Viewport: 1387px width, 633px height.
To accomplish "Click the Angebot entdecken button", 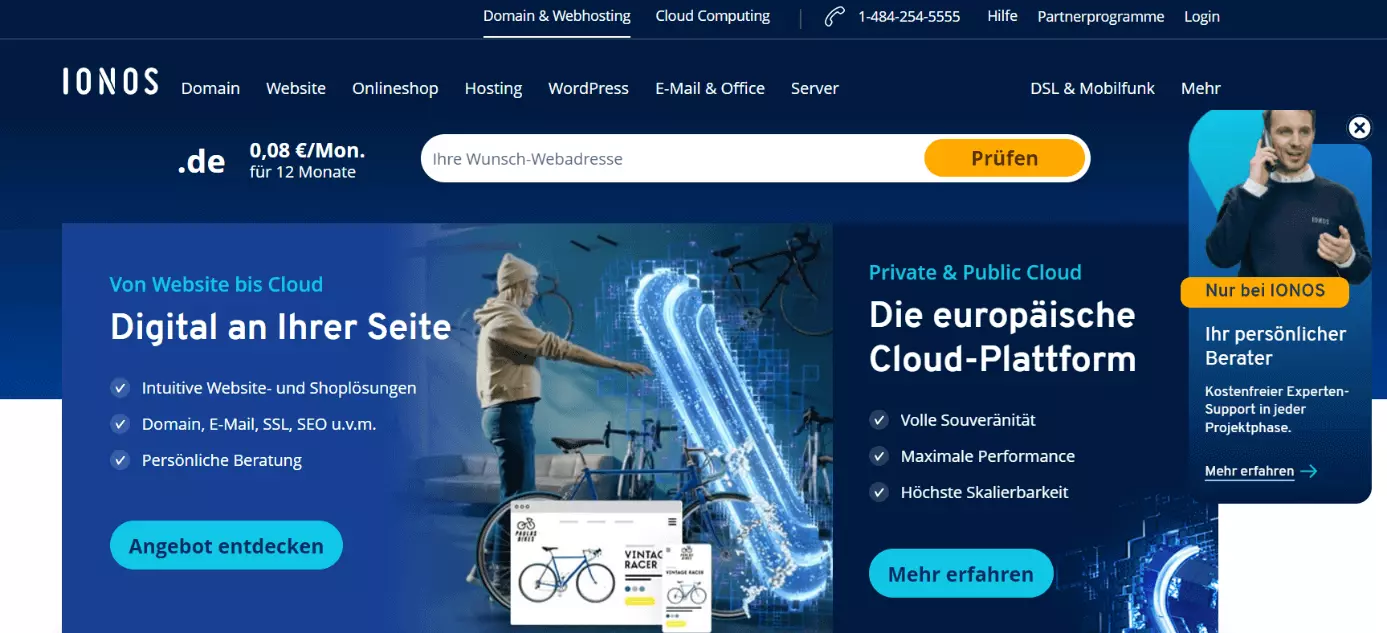I will [226, 546].
